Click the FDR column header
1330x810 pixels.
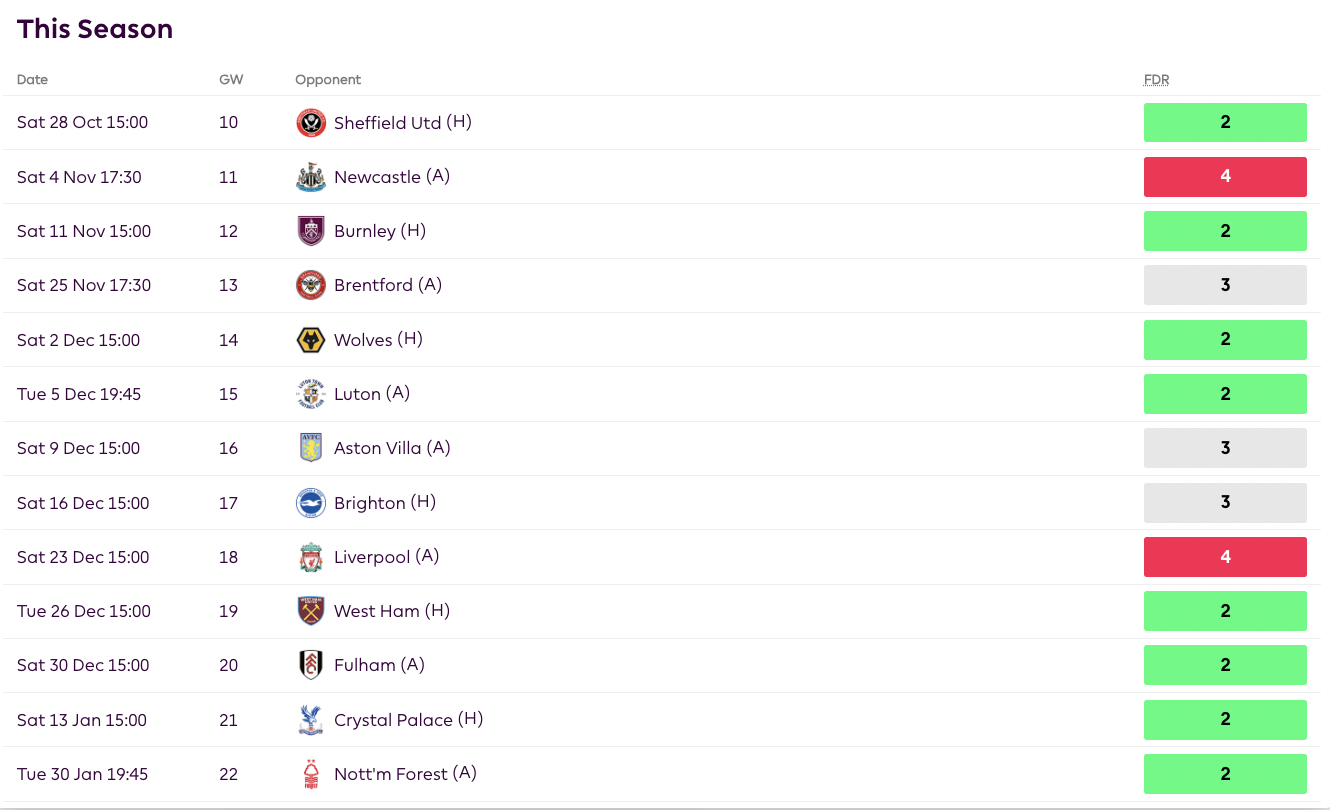(x=1156, y=80)
